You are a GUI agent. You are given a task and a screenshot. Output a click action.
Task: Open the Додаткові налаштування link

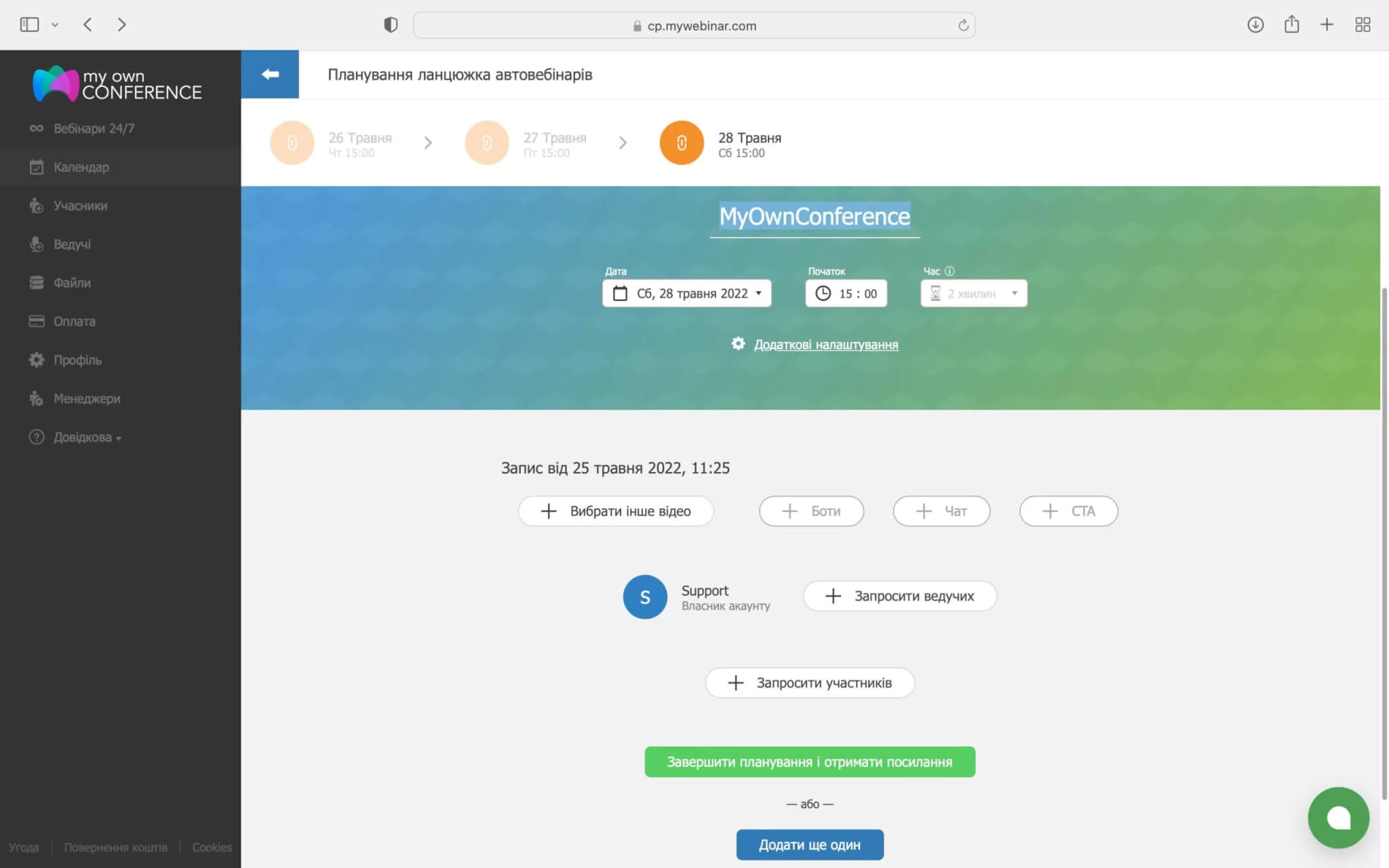click(825, 344)
